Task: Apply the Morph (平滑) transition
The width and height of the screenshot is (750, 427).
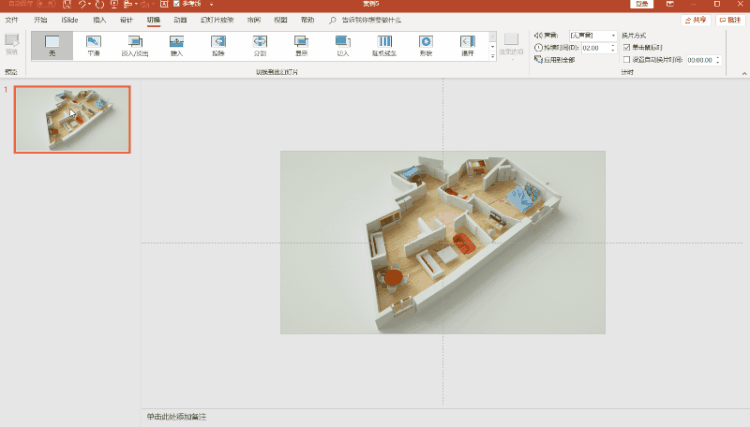Action: pos(94,46)
